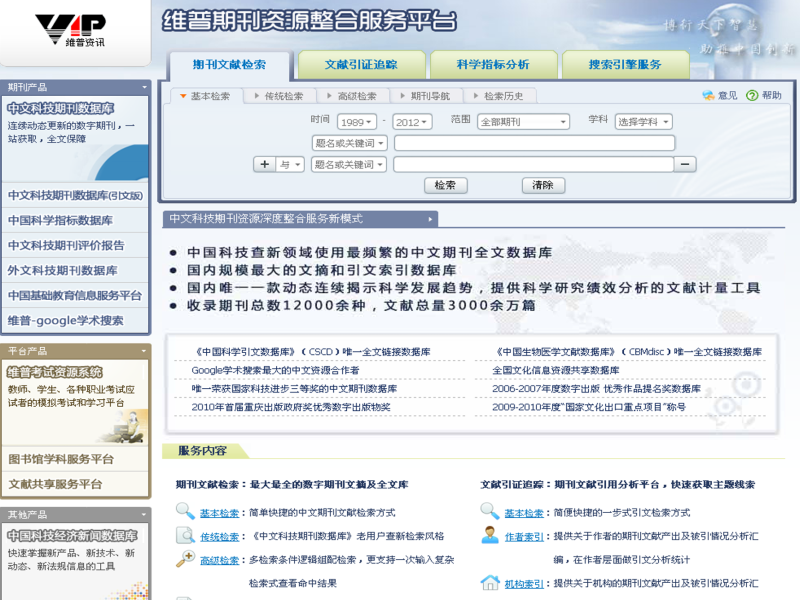Click 基本检索 link under 文献引证追踪 section

524,513
